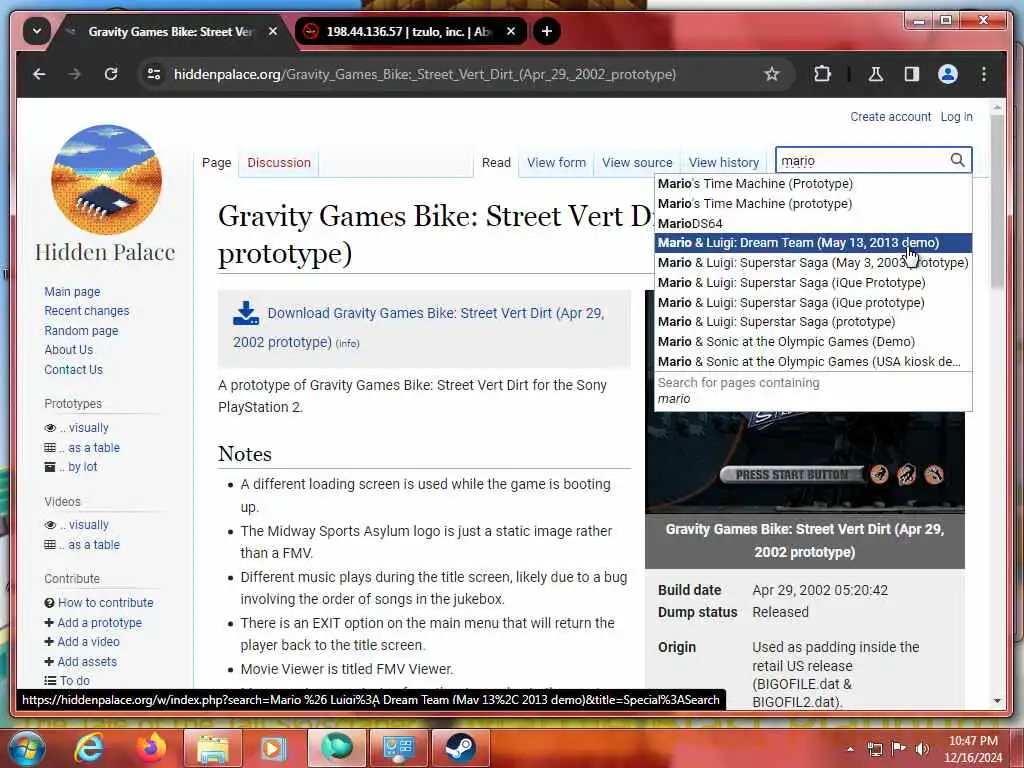Click the download (info) link
This screenshot has height=768, width=1024.
[347, 344]
